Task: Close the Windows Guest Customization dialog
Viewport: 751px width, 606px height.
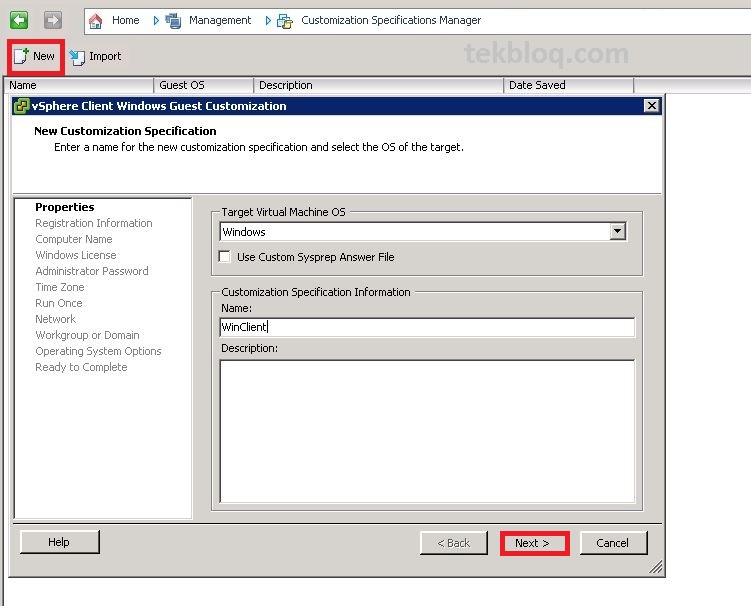Action: [651, 105]
